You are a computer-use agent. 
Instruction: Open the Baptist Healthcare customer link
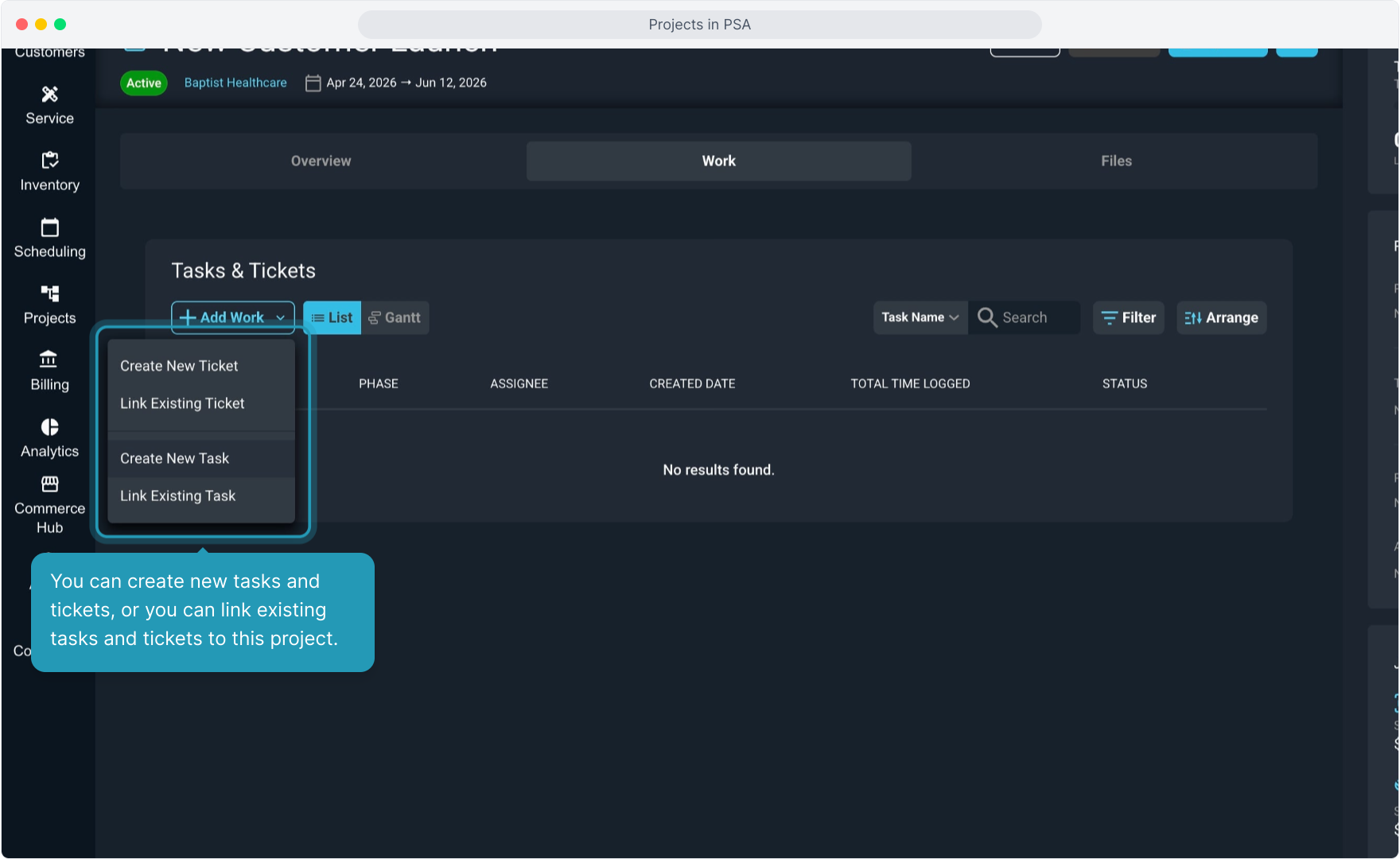pos(235,83)
